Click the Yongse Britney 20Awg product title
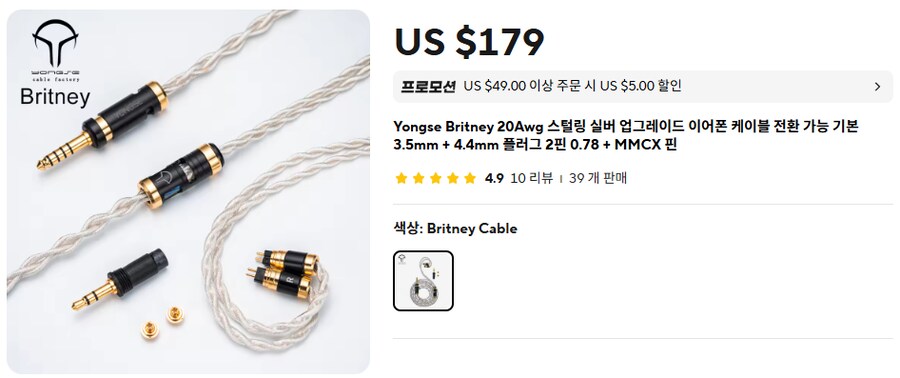 point(626,135)
